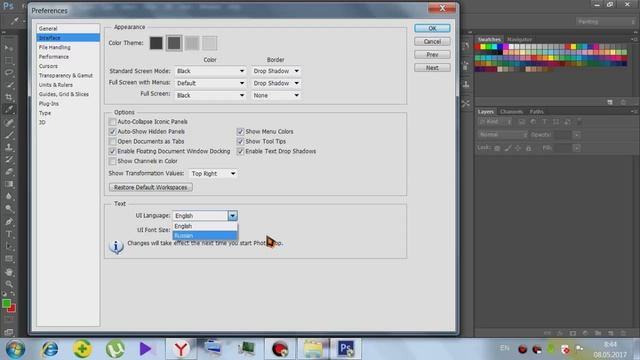Click the Photoshop taskbar icon
640x360 pixels.
[x=346, y=349]
